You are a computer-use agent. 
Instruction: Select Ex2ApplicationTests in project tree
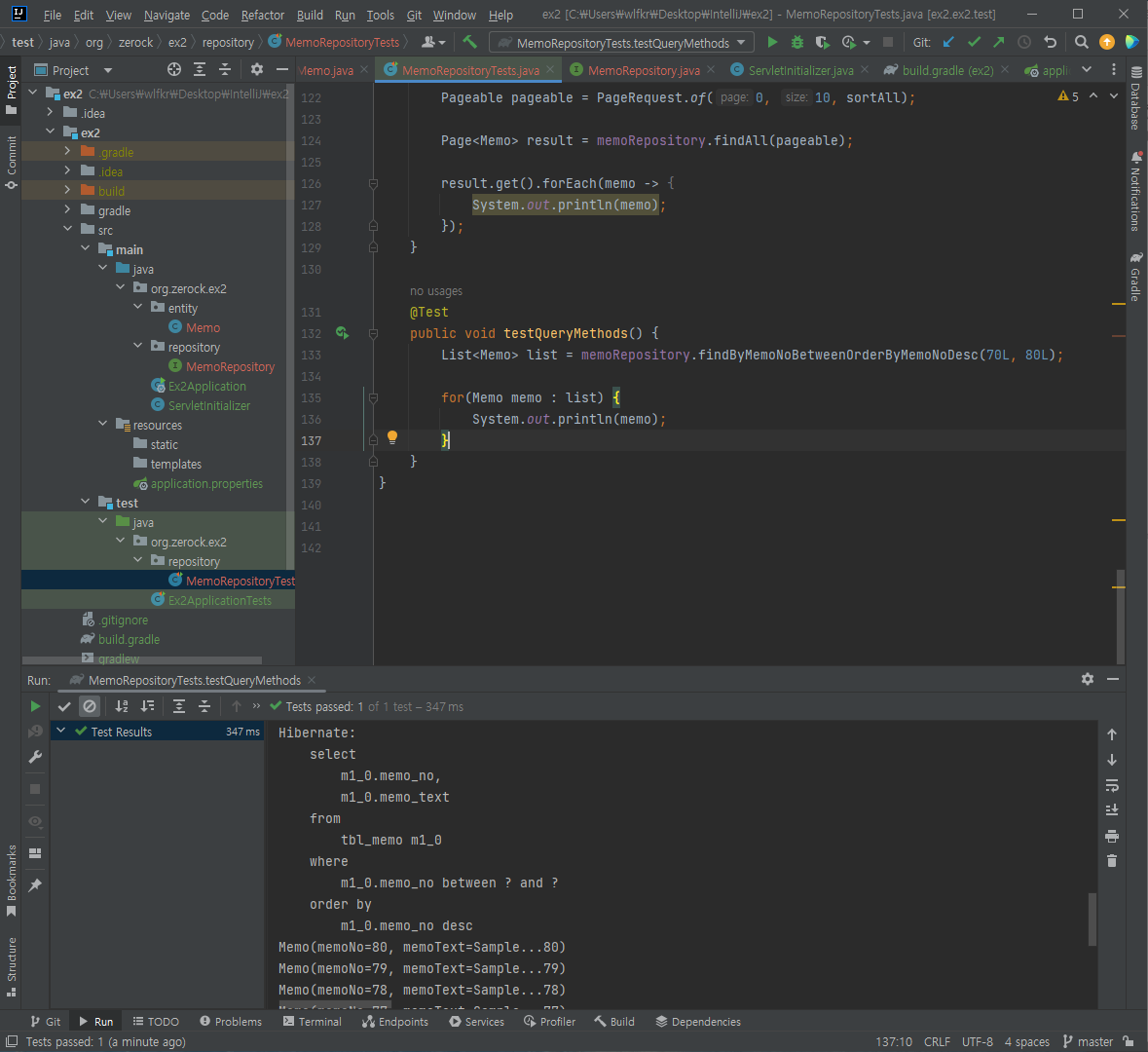click(x=211, y=600)
